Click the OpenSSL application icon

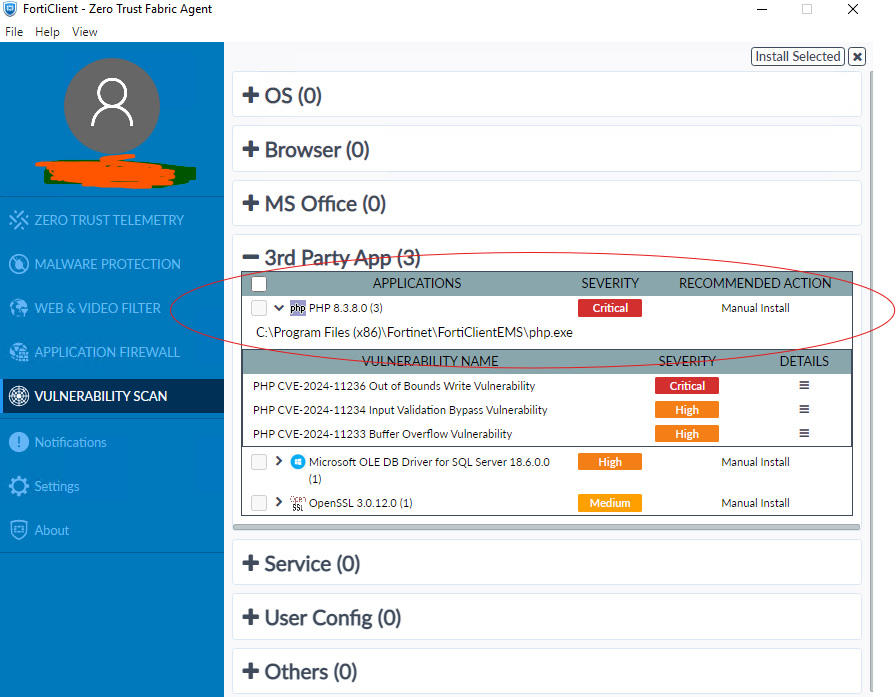(x=298, y=503)
